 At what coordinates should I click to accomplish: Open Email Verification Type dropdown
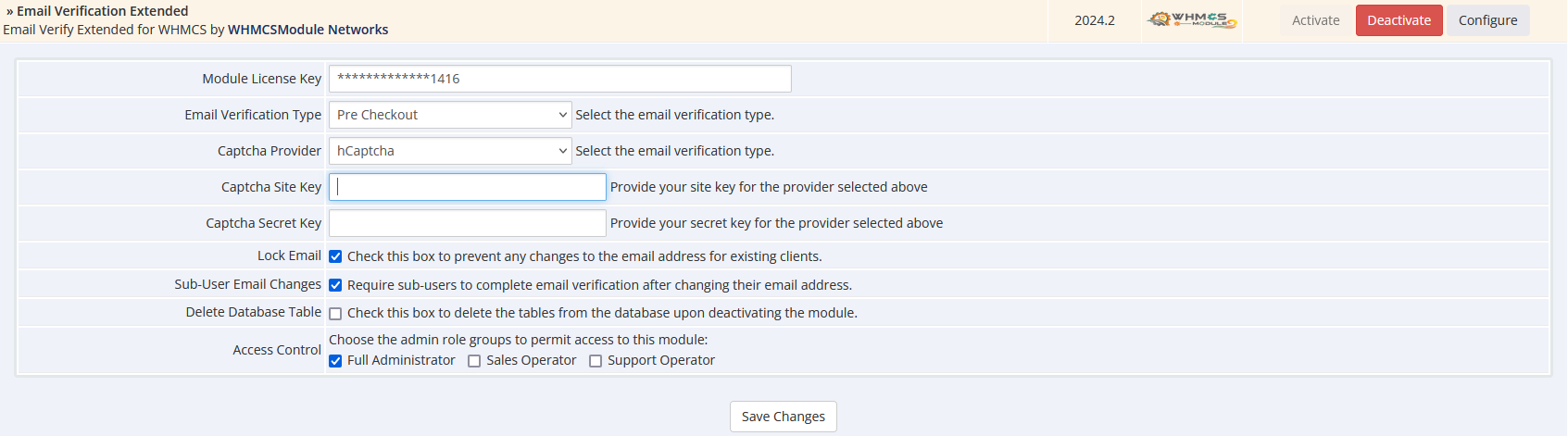[x=450, y=115]
